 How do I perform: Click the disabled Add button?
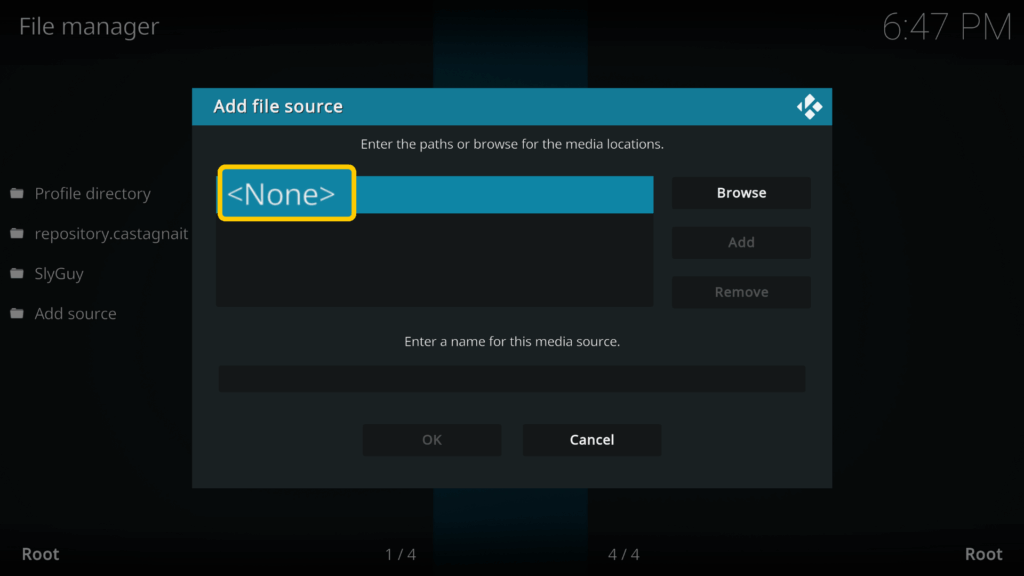[x=741, y=242]
